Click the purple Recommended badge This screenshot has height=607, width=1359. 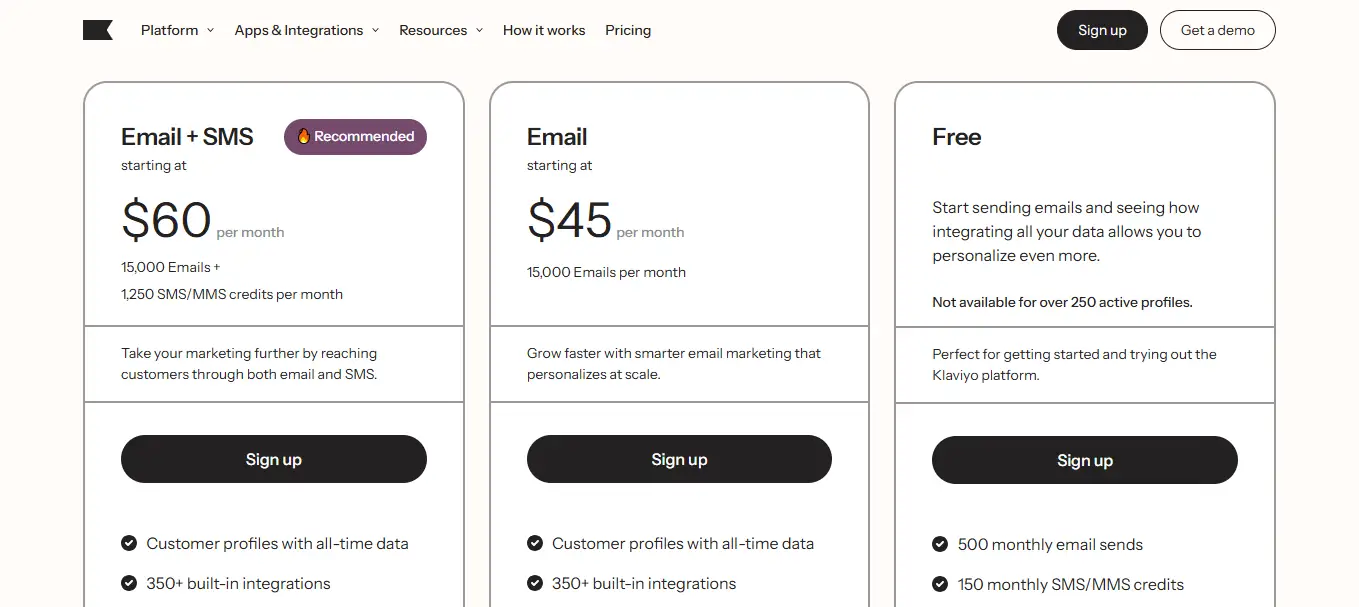point(356,137)
